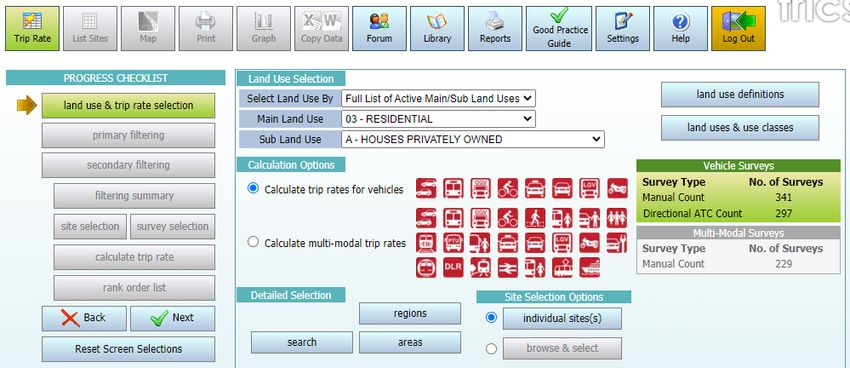Image resolution: width=850 pixels, height=368 pixels.
Task: Click the motorcycle icon in vehicles row
Action: coord(617,189)
